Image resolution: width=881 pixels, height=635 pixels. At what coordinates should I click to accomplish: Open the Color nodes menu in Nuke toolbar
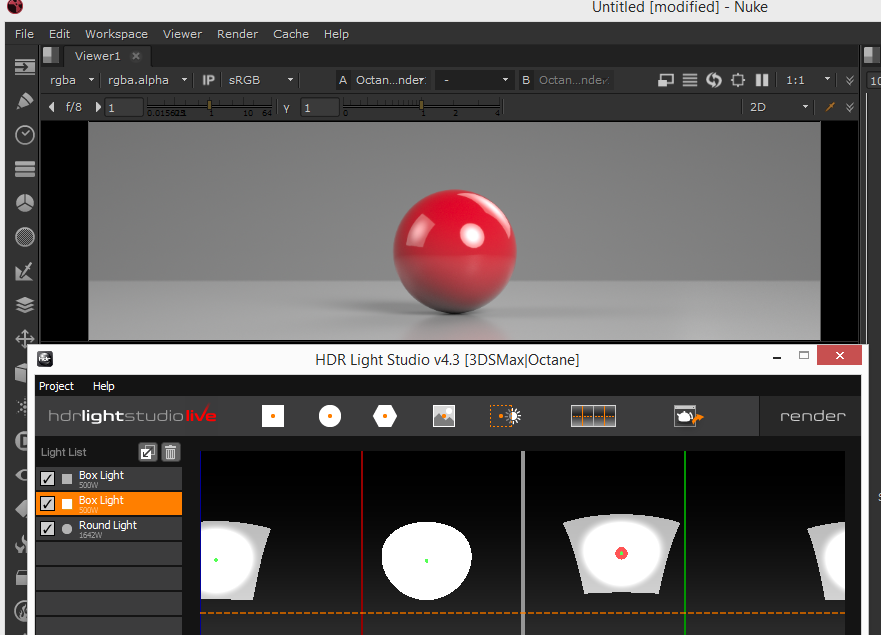click(x=25, y=203)
